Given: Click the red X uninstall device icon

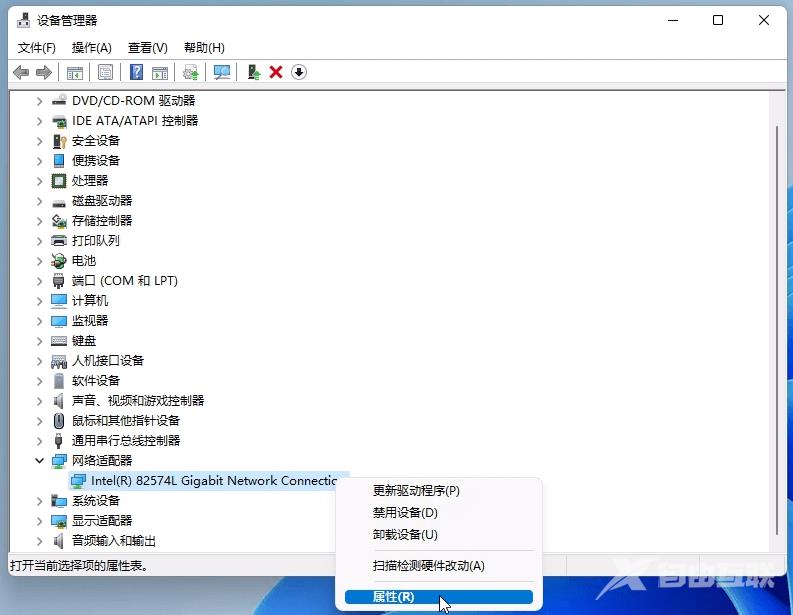Looking at the screenshot, I should tap(276, 72).
